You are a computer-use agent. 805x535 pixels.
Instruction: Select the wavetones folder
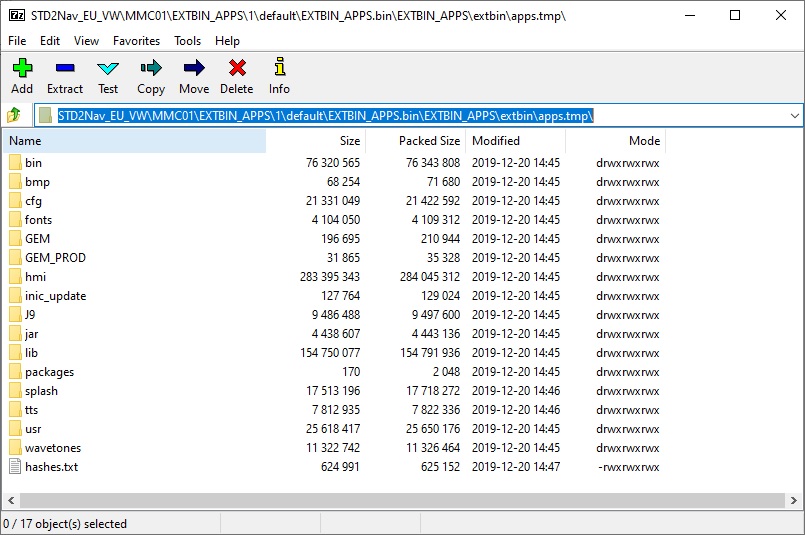[x=53, y=448]
